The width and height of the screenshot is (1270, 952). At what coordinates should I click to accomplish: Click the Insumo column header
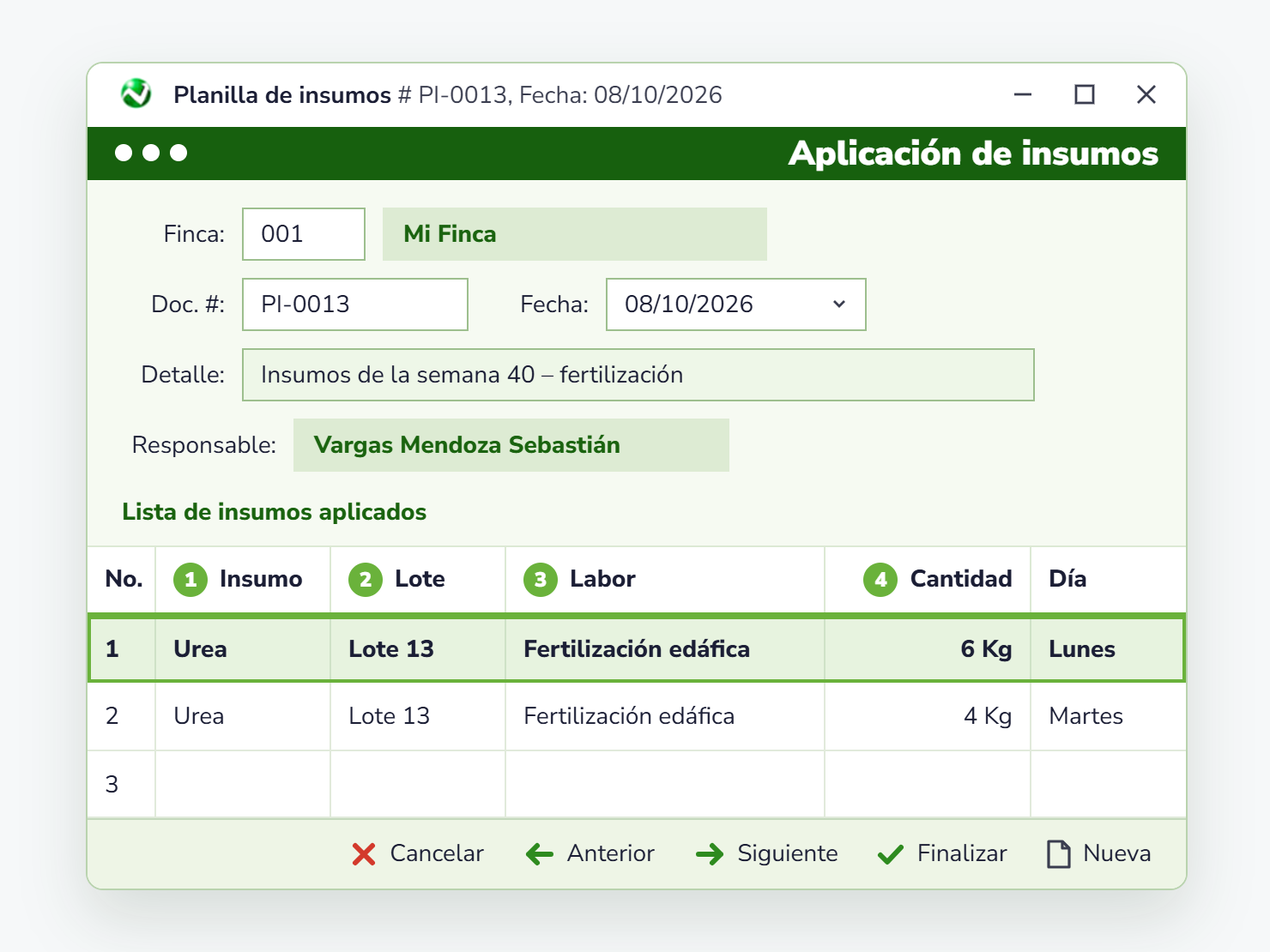click(243, 580)
